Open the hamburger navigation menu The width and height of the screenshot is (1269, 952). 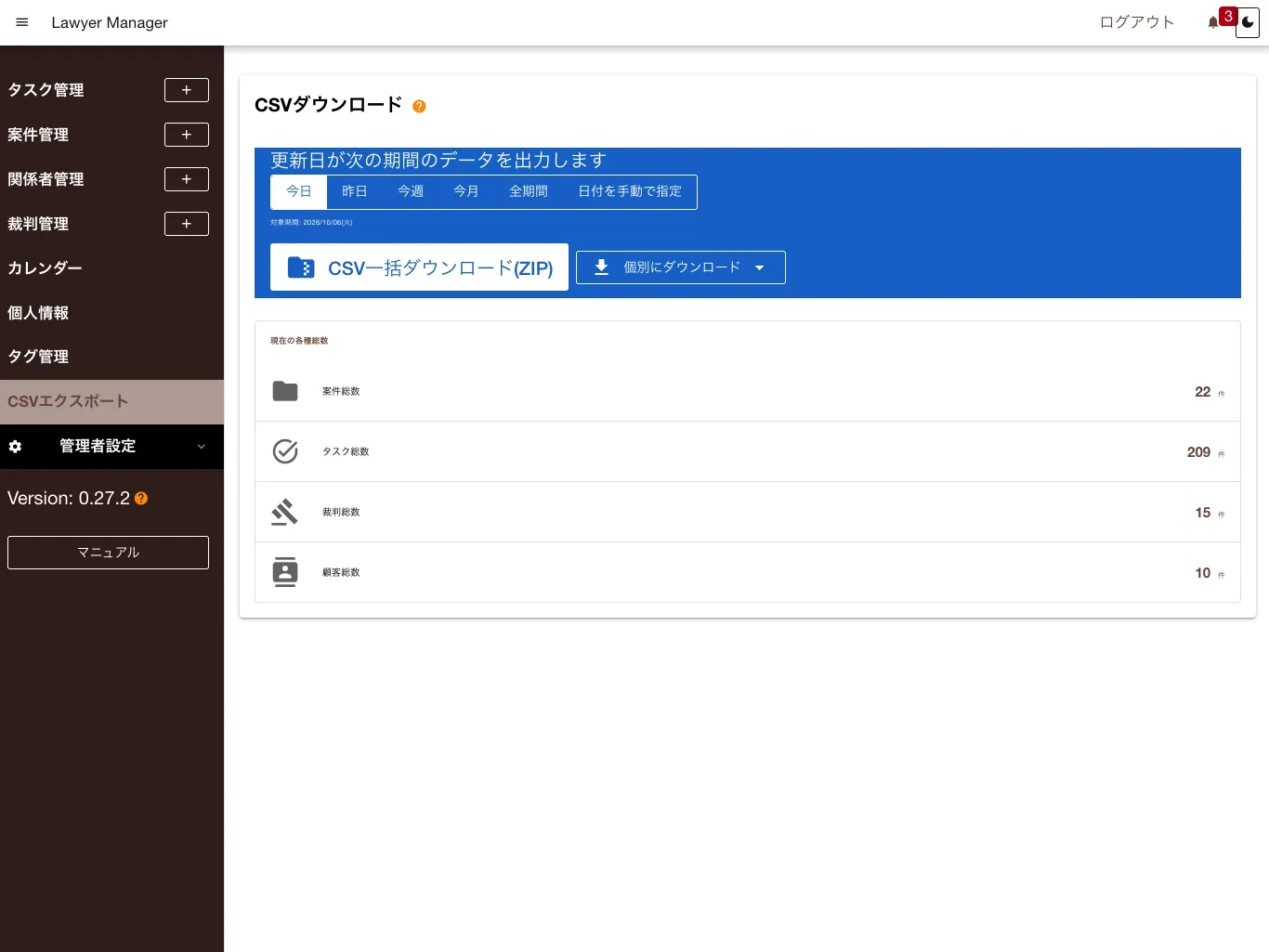pyautogui.click(x=22, y=22)
